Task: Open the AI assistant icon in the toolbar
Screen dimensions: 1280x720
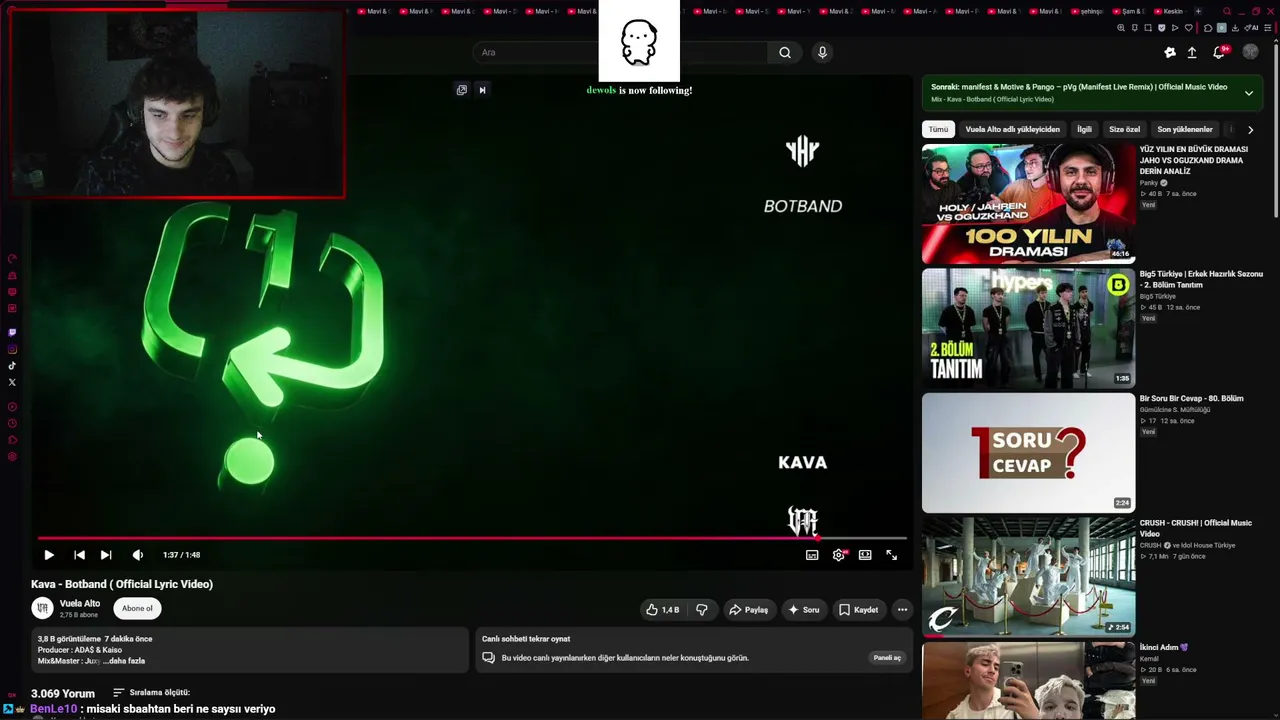Action: (1253, 28)
